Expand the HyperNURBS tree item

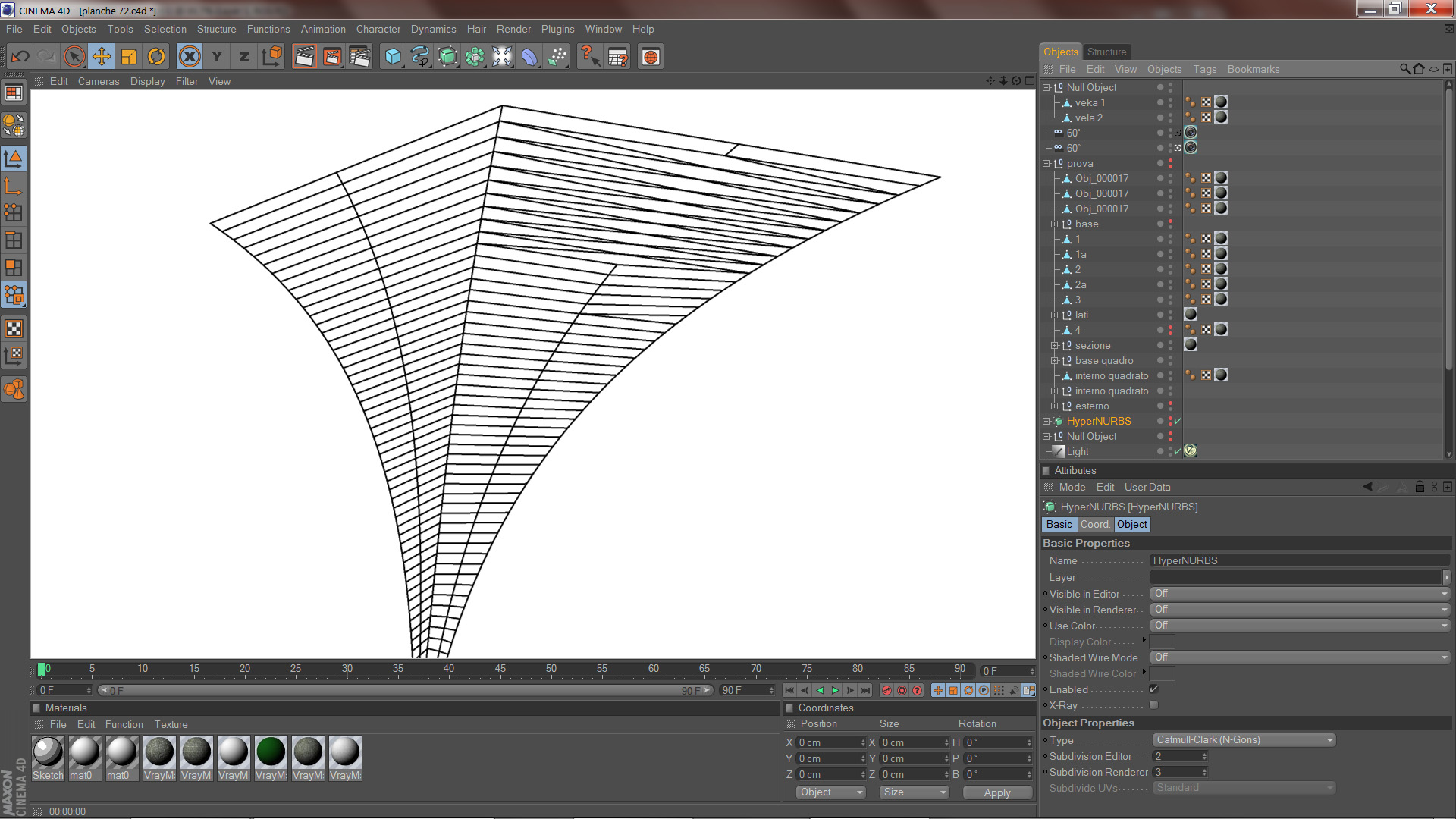click(1046, 422)
